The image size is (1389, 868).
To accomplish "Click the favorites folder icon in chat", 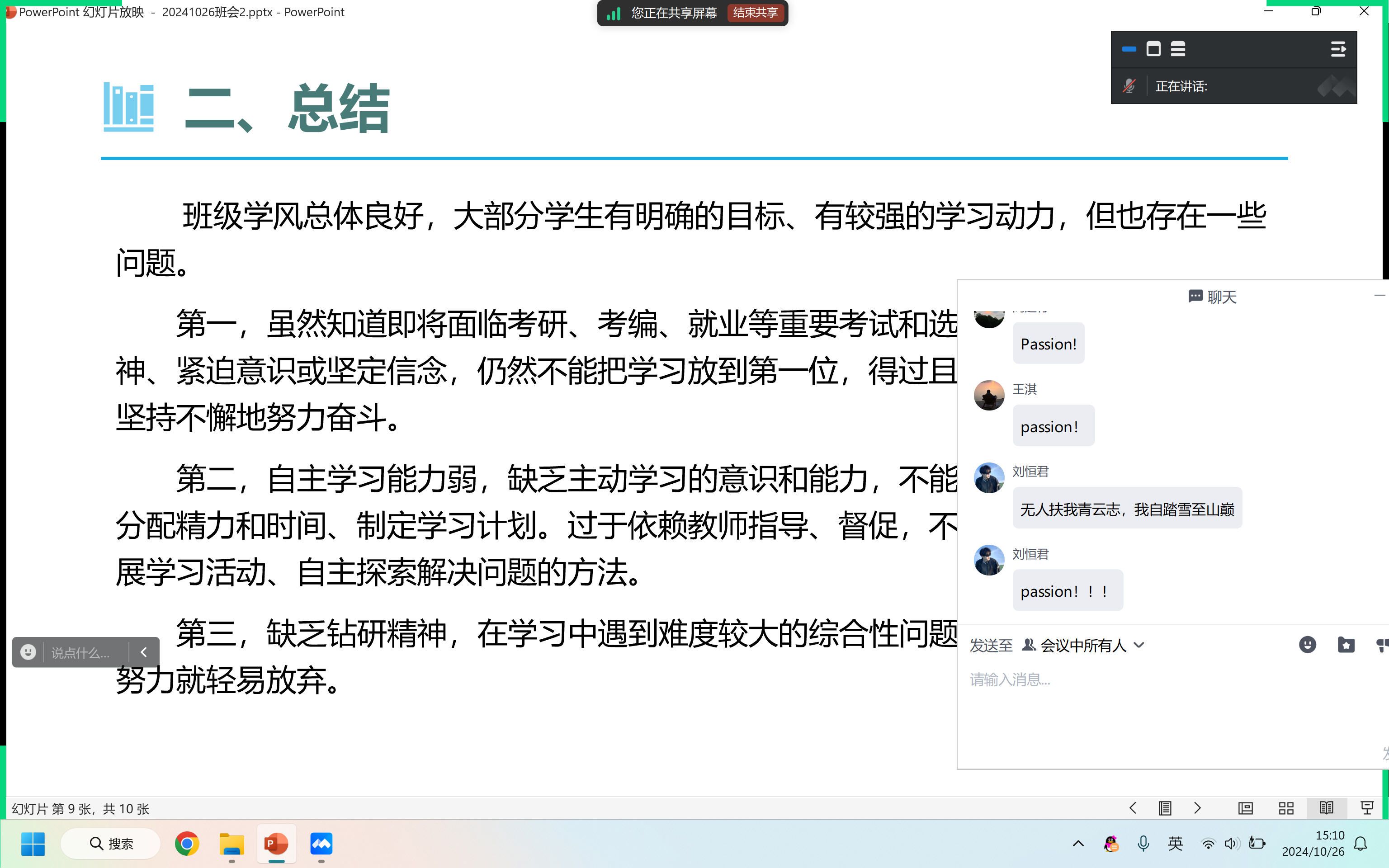I will pos(1346,645).
